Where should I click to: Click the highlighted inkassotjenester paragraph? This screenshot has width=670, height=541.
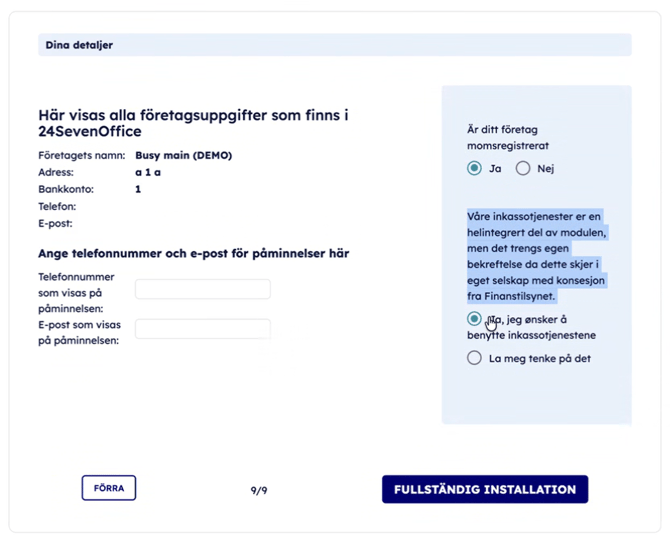click(536, 255)
